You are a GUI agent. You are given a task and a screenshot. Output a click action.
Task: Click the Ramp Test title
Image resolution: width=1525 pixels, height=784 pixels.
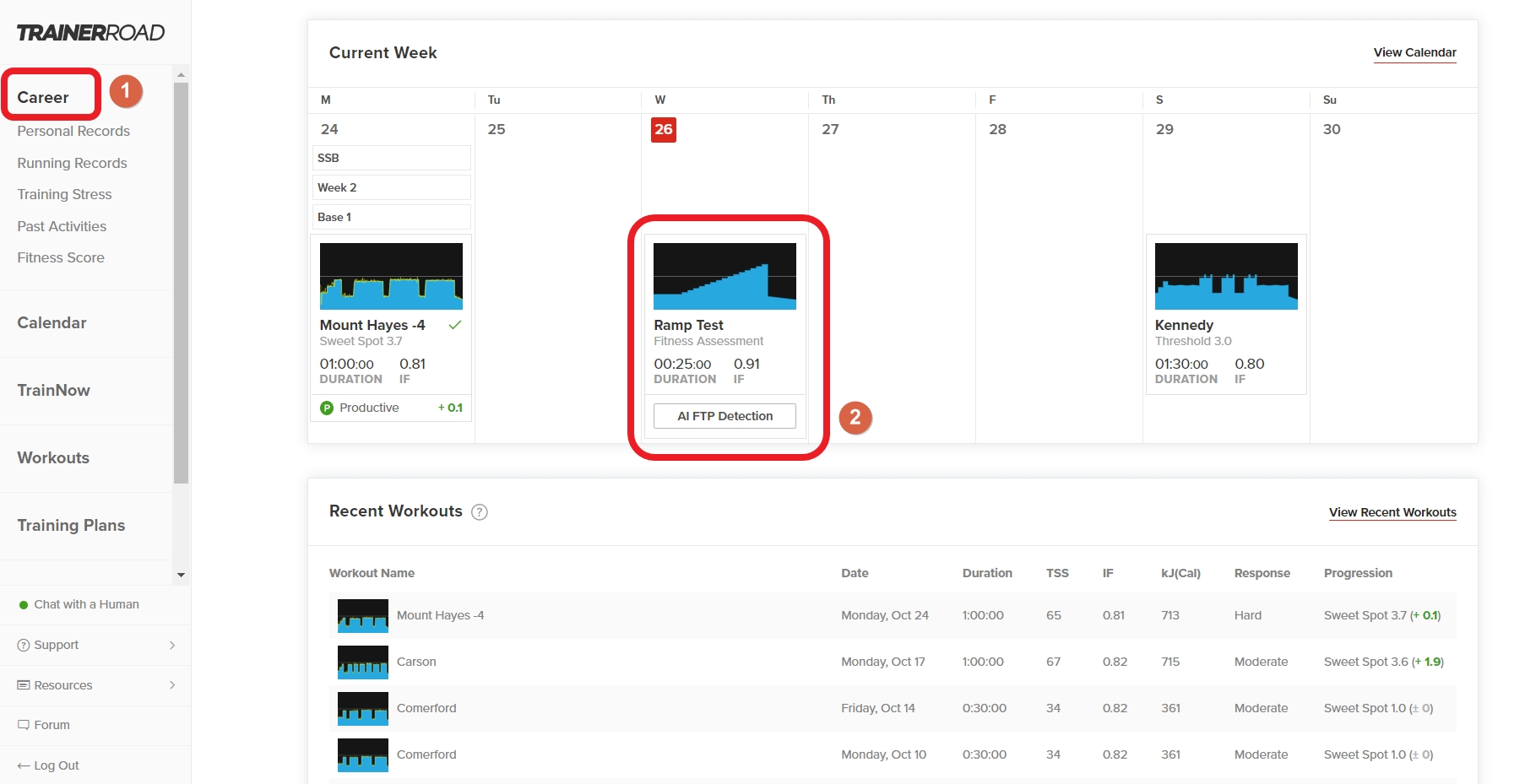point(688,325)
